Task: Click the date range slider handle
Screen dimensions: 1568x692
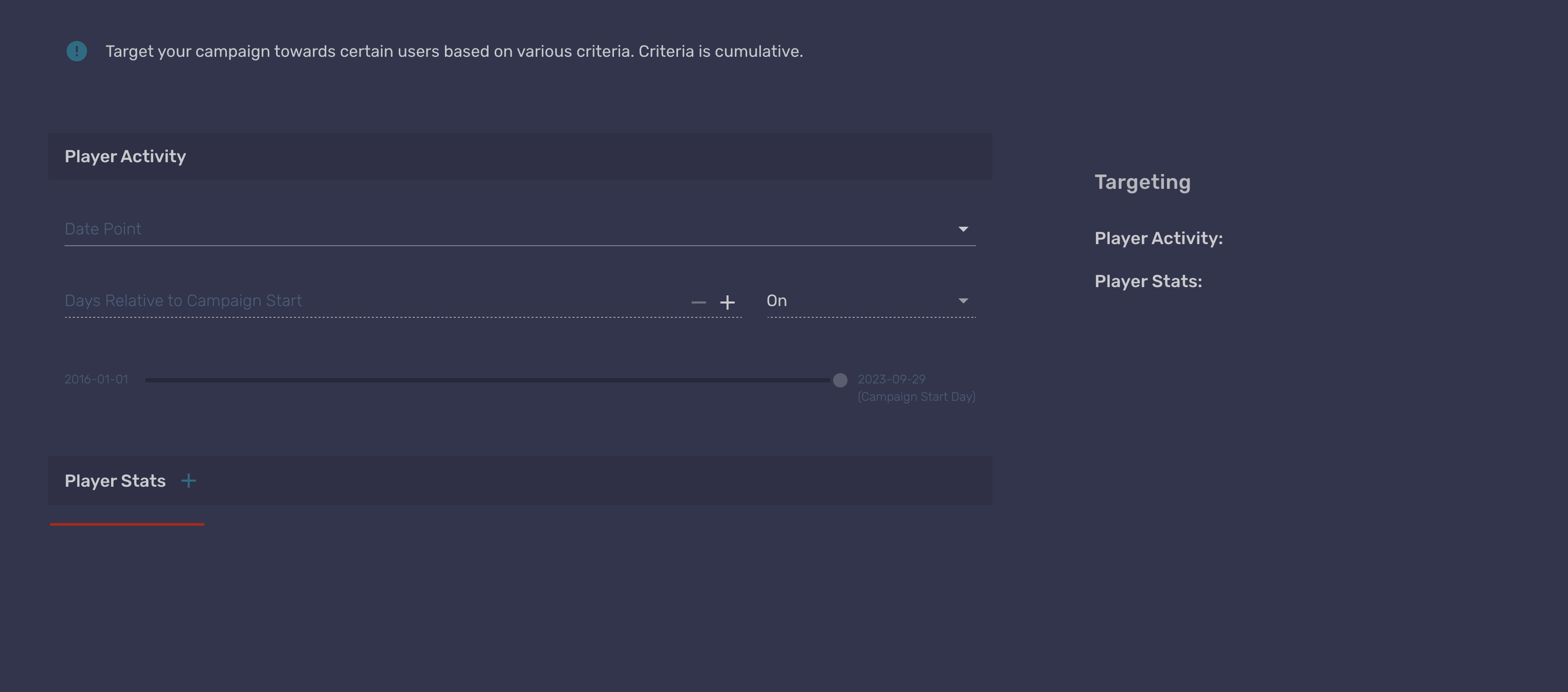Action: (x=840, y=380)
